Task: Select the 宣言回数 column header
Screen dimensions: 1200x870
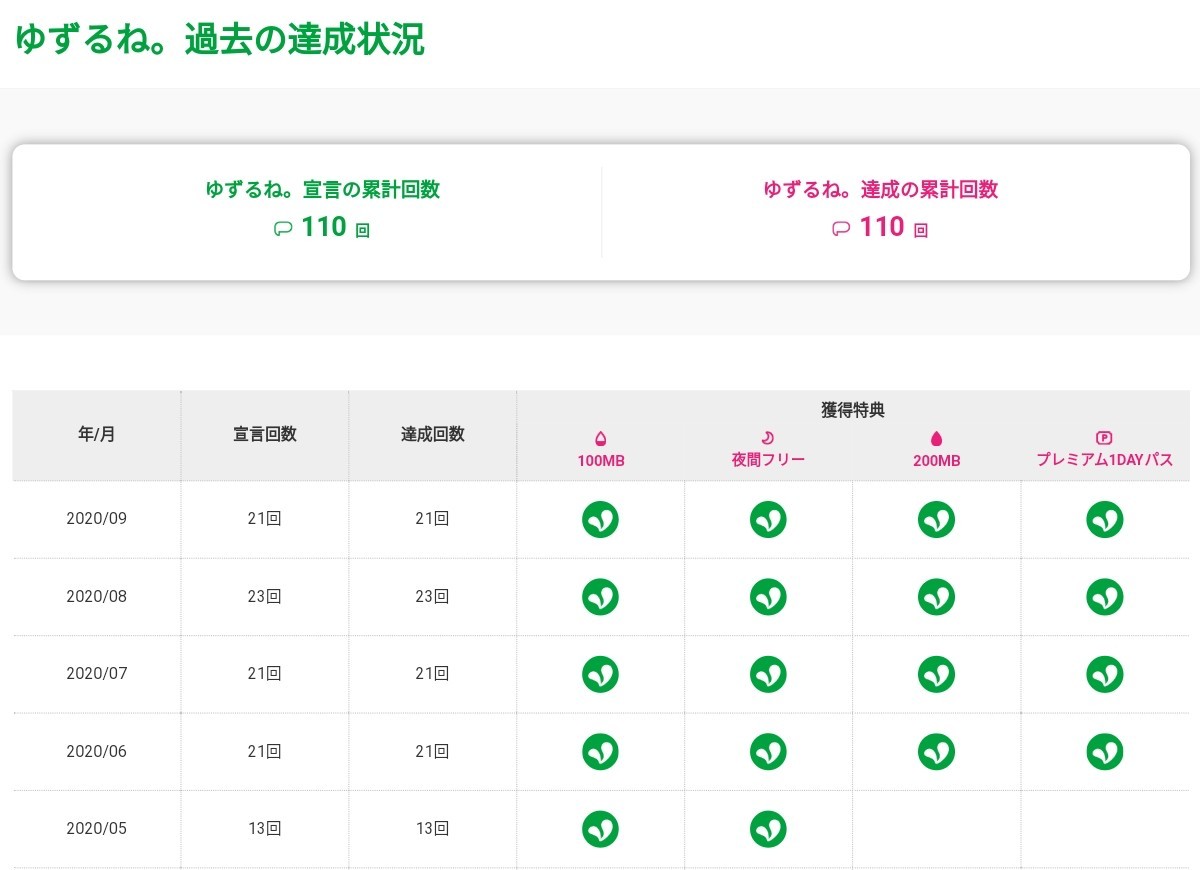Action: pos(265,435)
